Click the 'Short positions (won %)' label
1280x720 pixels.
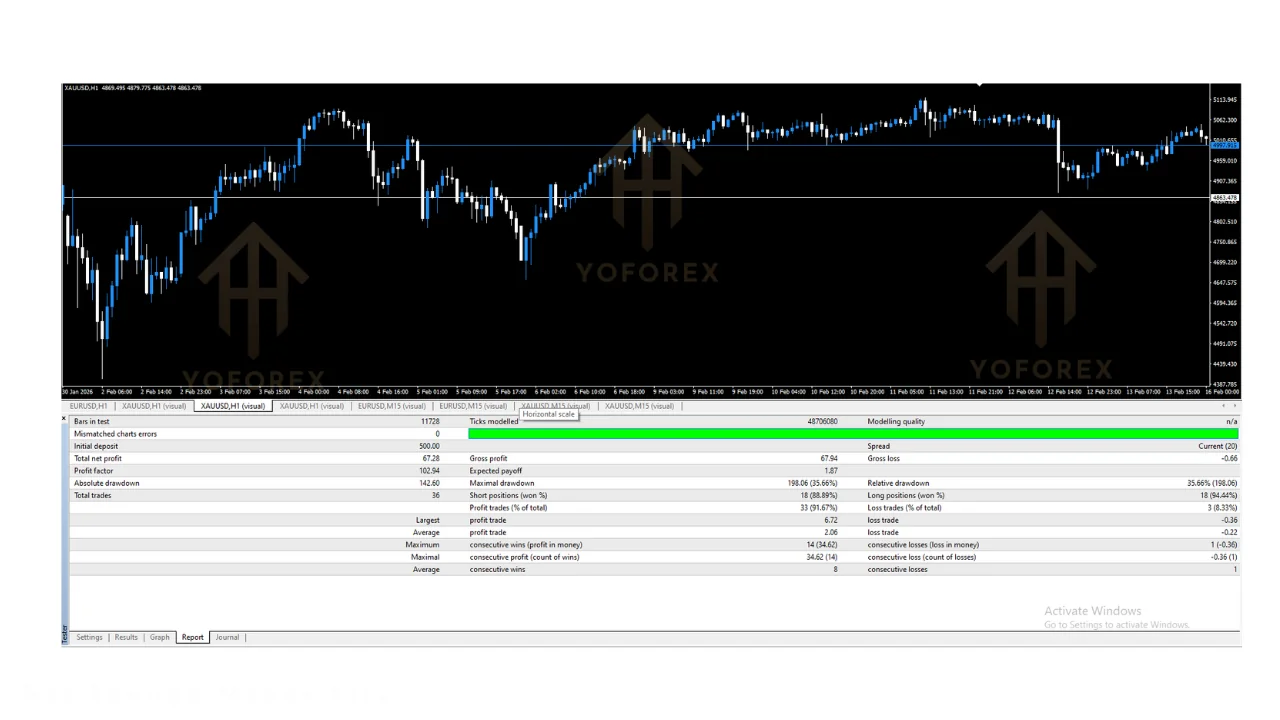(508, 495)
